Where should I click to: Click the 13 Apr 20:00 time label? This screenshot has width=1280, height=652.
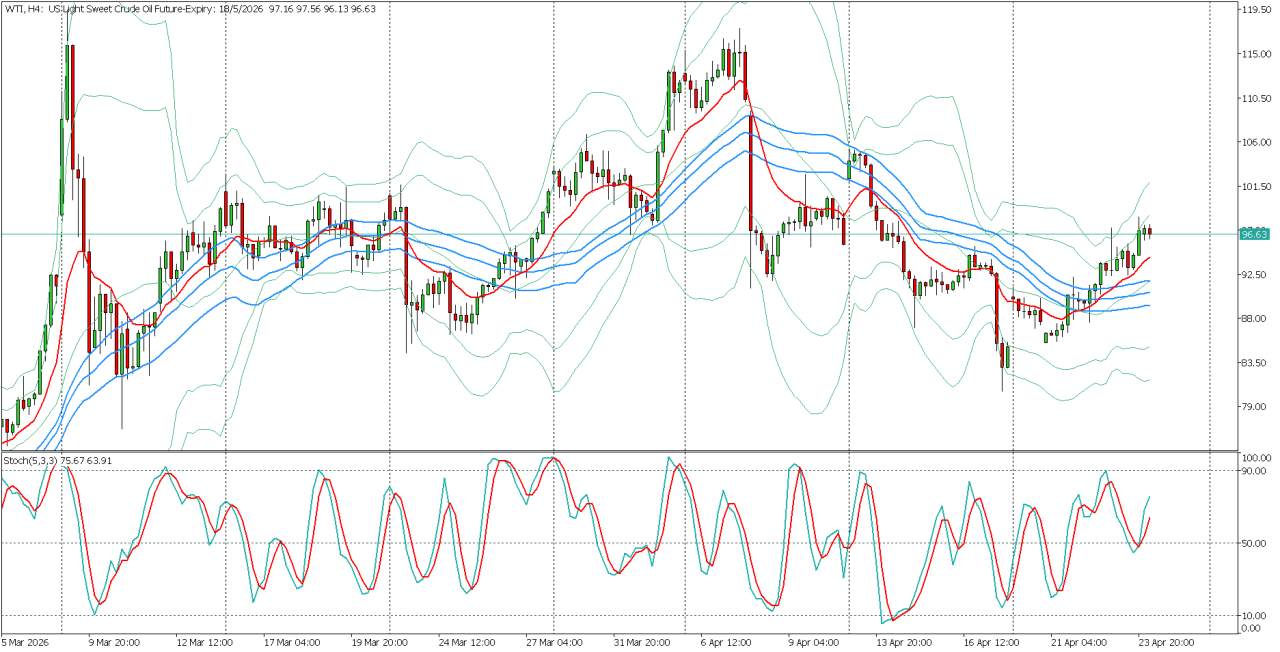coord(902,642)
